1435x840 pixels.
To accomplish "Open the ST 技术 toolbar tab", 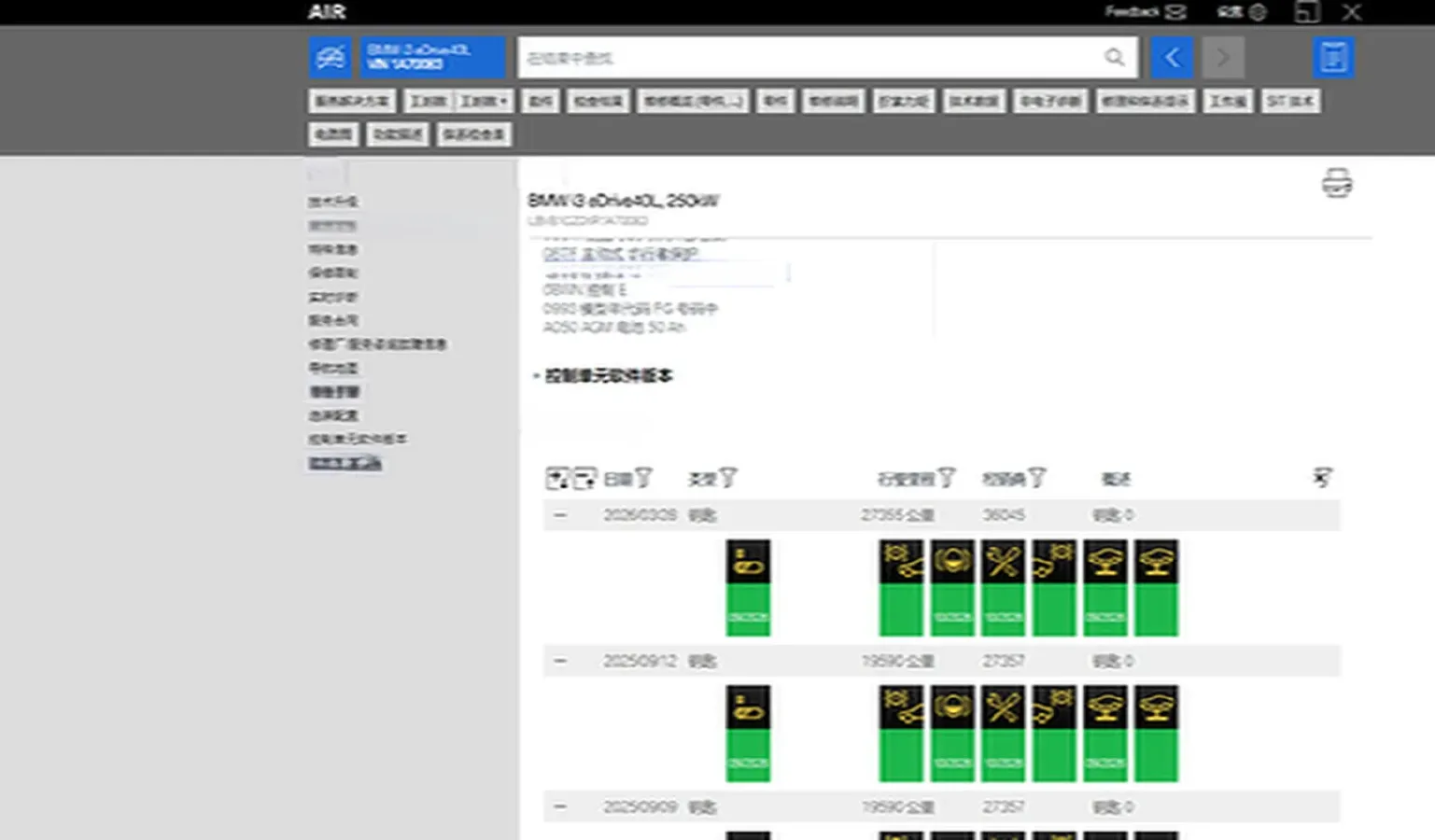I will (x=1290, y=101).
